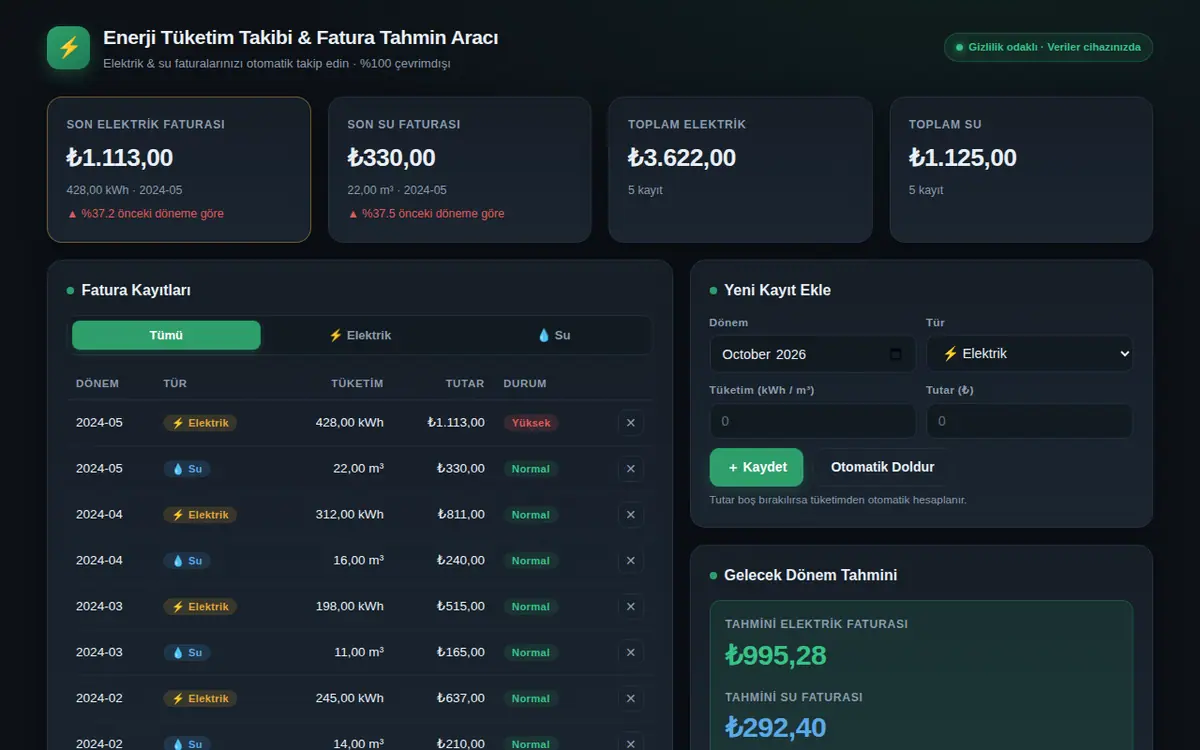Open the Son Elektrik Faturası card
Screen dimensions: 1200x750
click(x=179, y=170)
